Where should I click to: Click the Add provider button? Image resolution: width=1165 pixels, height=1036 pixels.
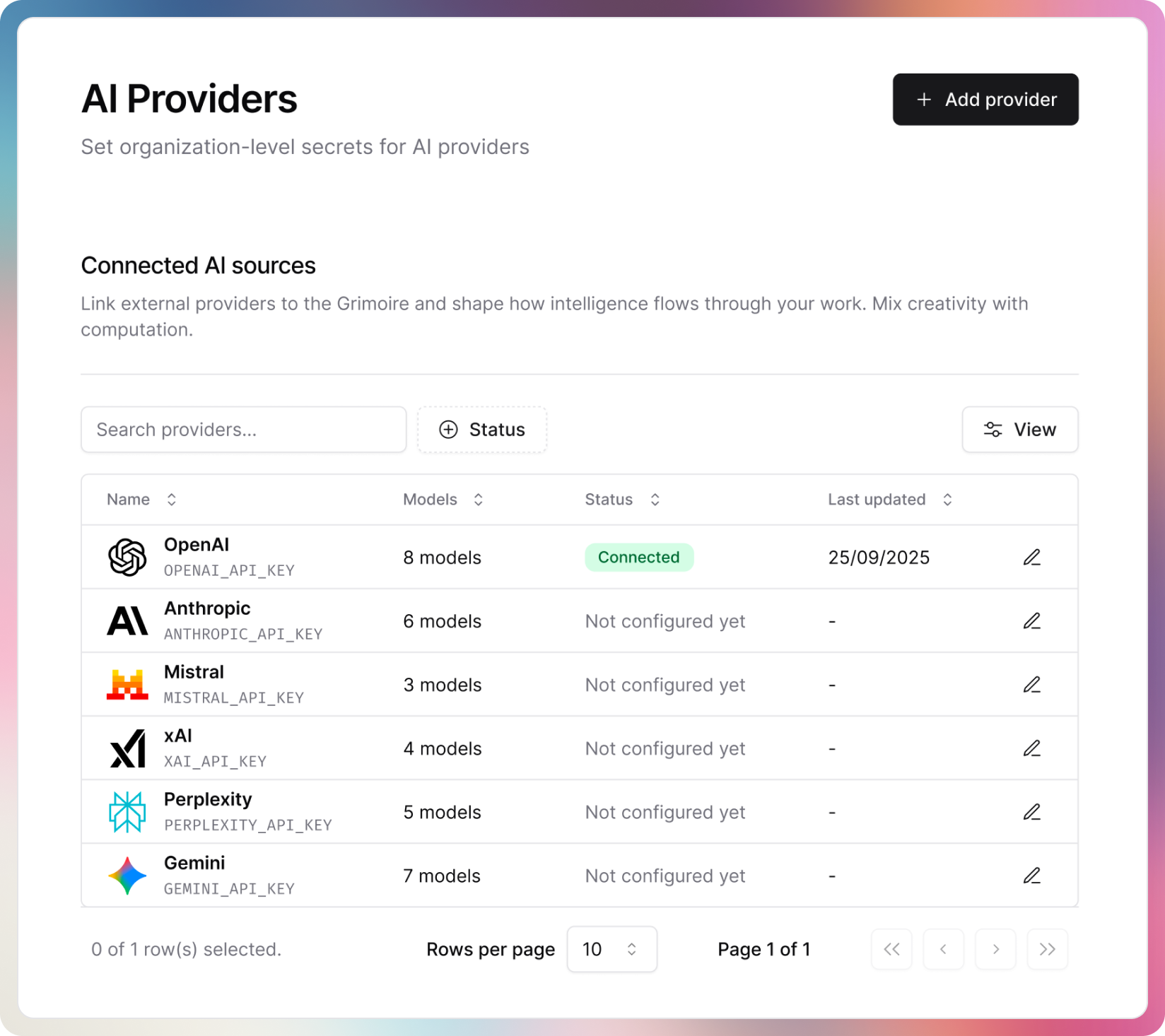click(x=985, y=99)
